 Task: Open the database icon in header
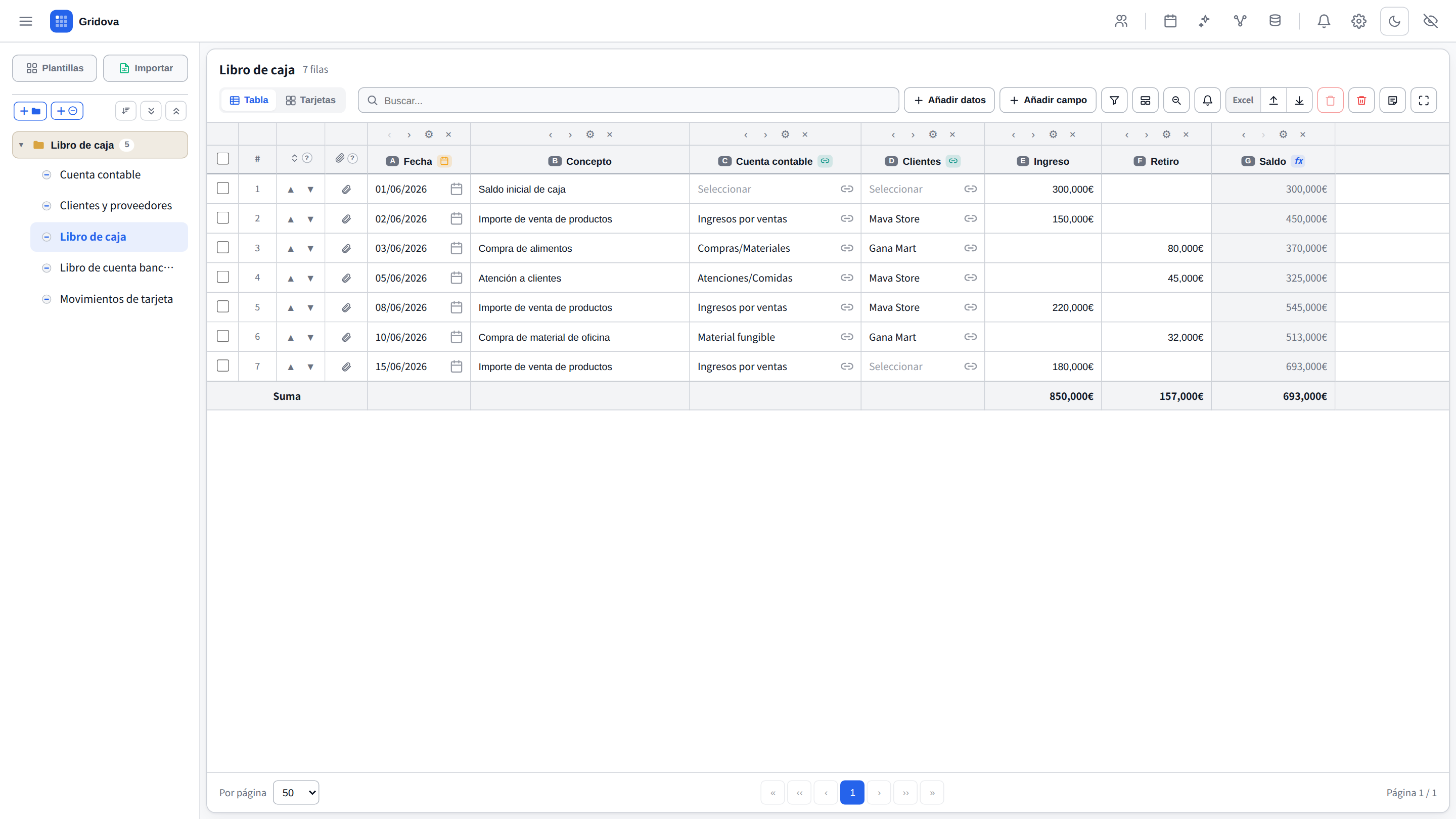[x=1275, y=21]
